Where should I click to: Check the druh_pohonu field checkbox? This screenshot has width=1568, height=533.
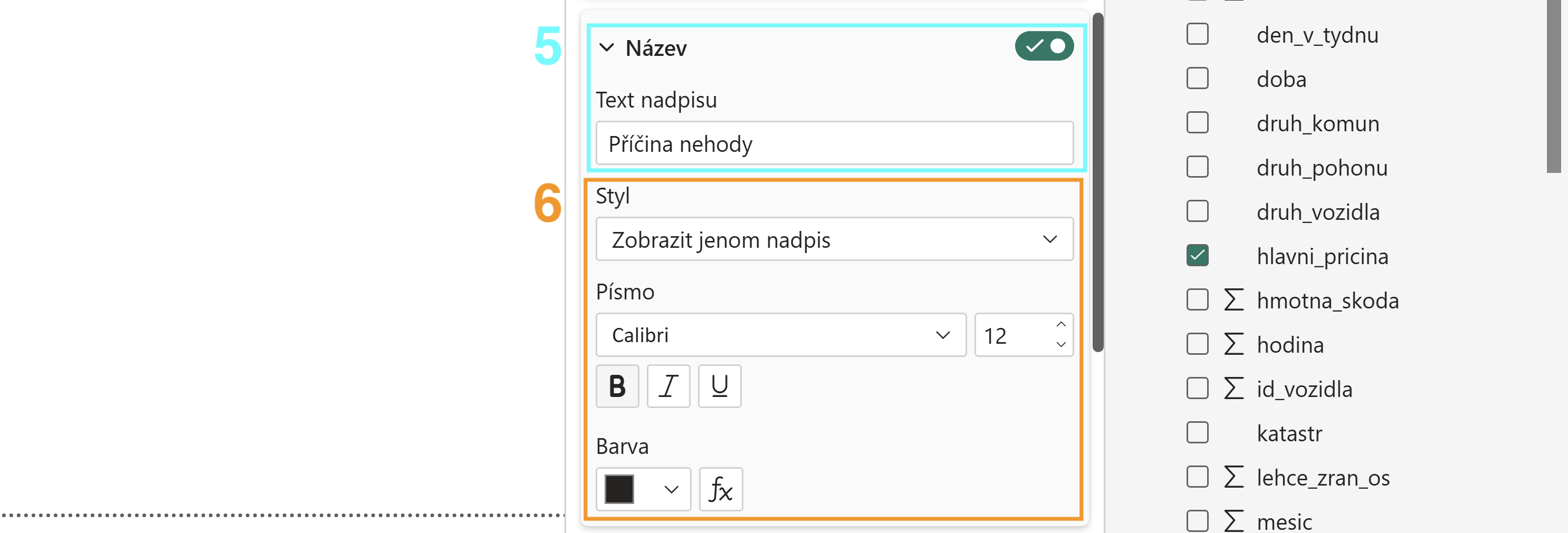tap(1197, 167)
